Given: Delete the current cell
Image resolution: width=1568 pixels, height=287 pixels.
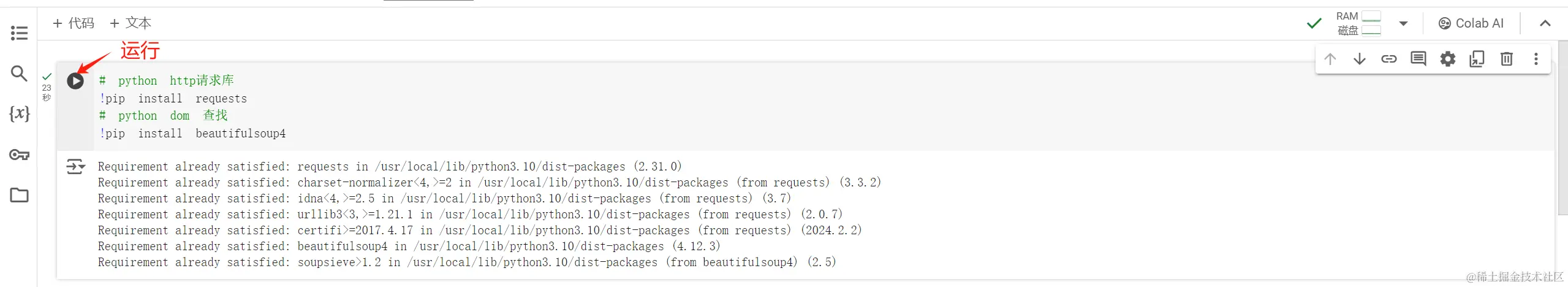Looking at the screenshot, I should (1506, 59).
